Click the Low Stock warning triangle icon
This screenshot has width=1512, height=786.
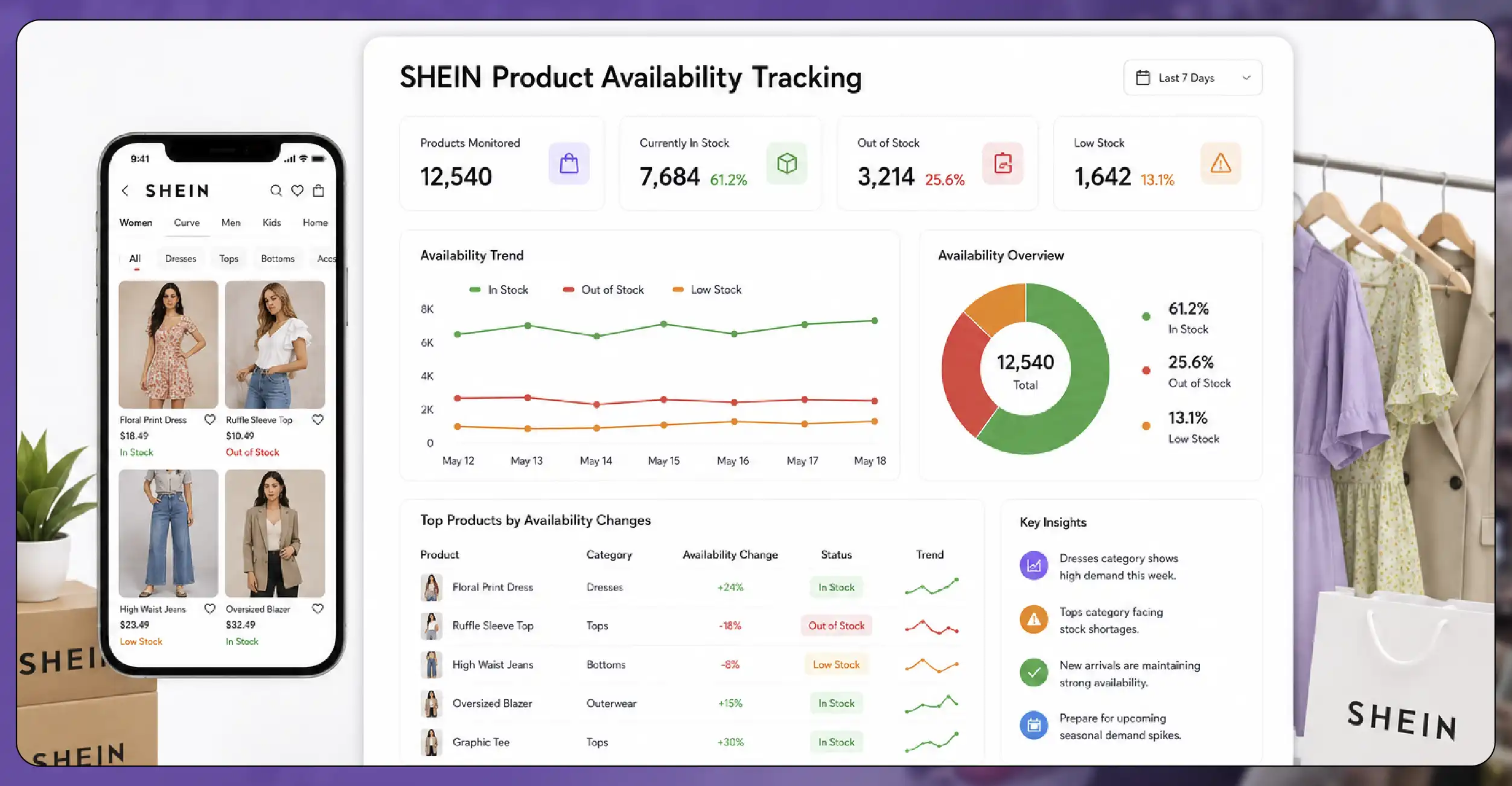point(1220,164)
